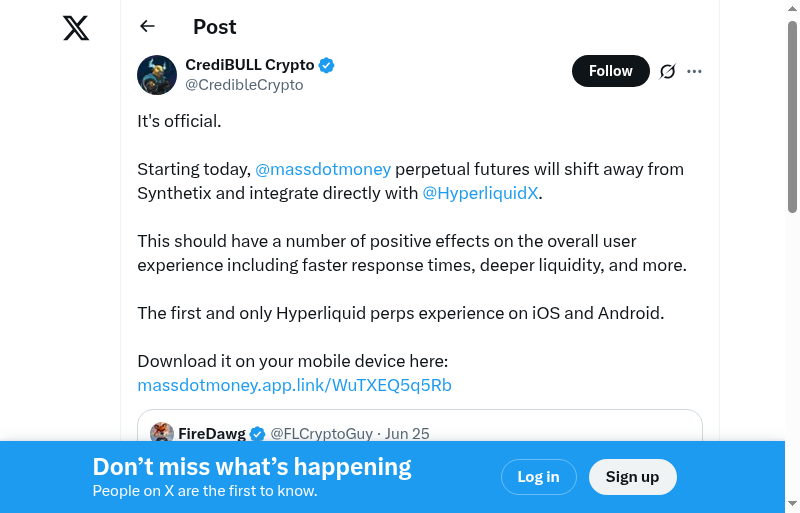Open the @CredibleCrypto handle link
The width and height of the screenshot is (800, 513).
coord(244,85)
